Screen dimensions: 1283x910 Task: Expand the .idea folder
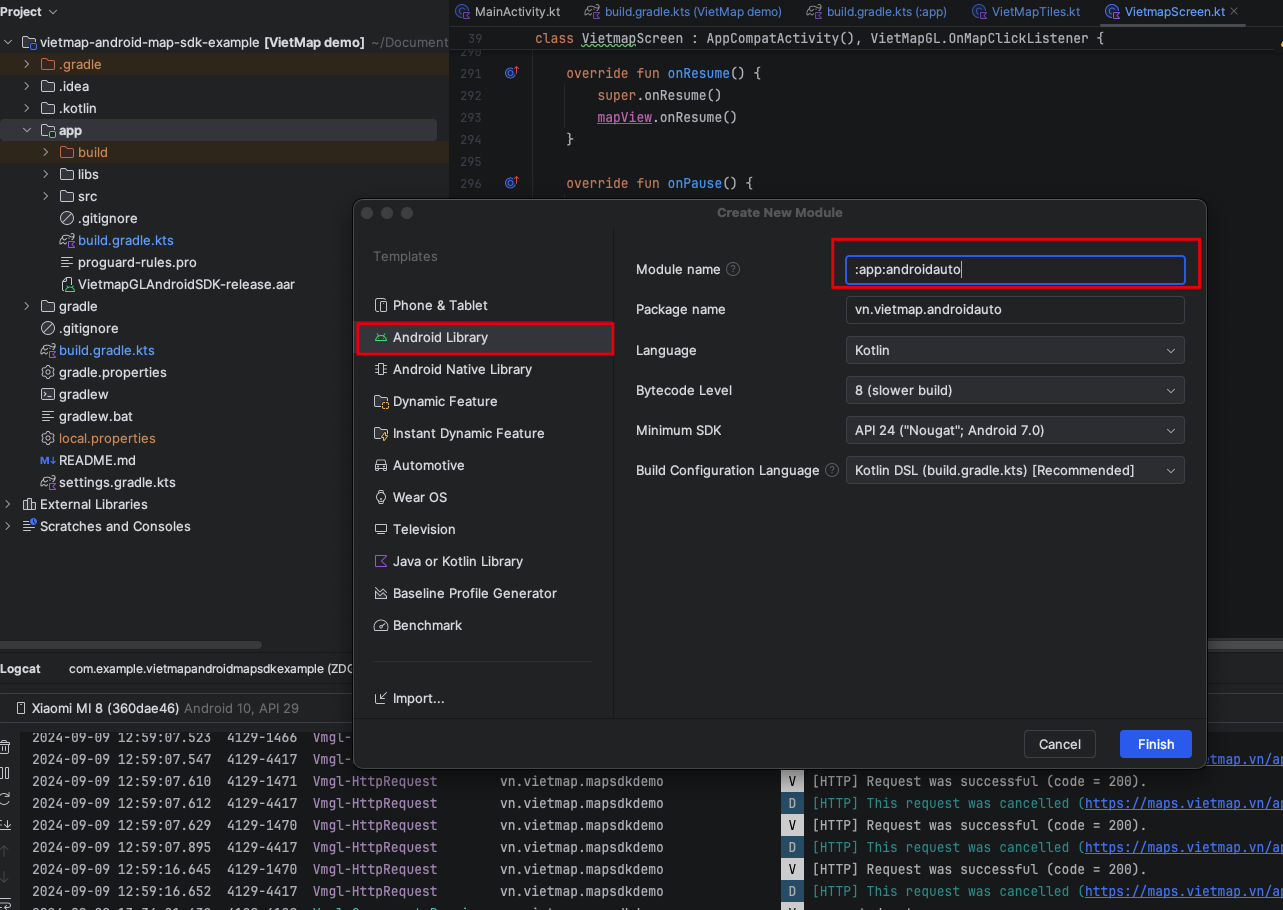[27, 86]
